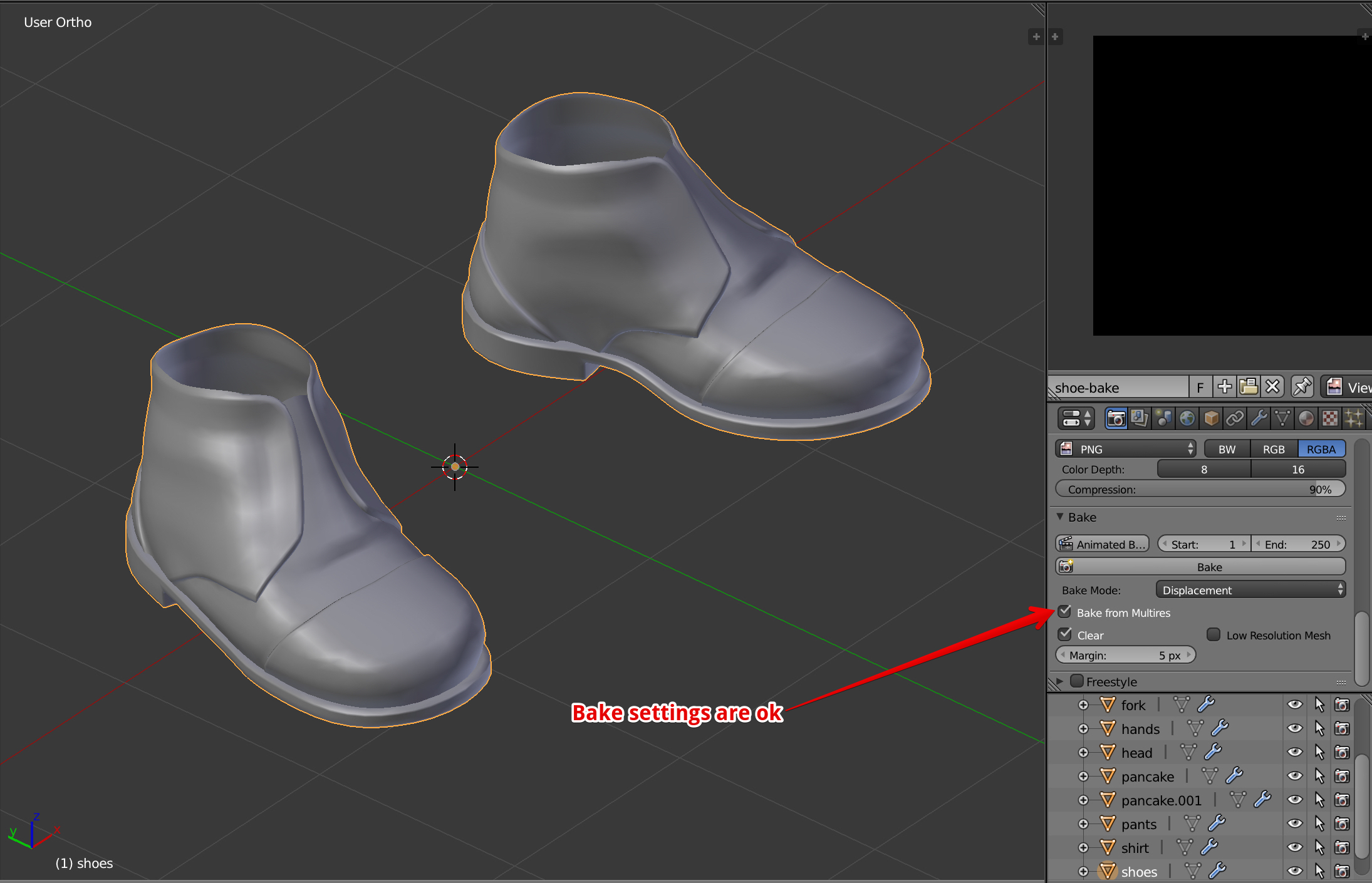This screenshot has width=1372, height=883.
Task: Open the Object Constraints chain tab
Action: click(1235, 418)
